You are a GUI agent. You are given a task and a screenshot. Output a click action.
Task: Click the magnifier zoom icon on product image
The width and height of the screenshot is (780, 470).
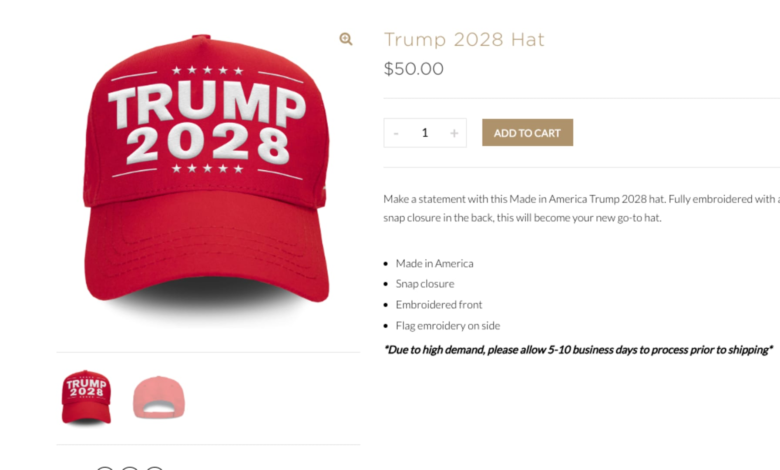tap(346, 39)
